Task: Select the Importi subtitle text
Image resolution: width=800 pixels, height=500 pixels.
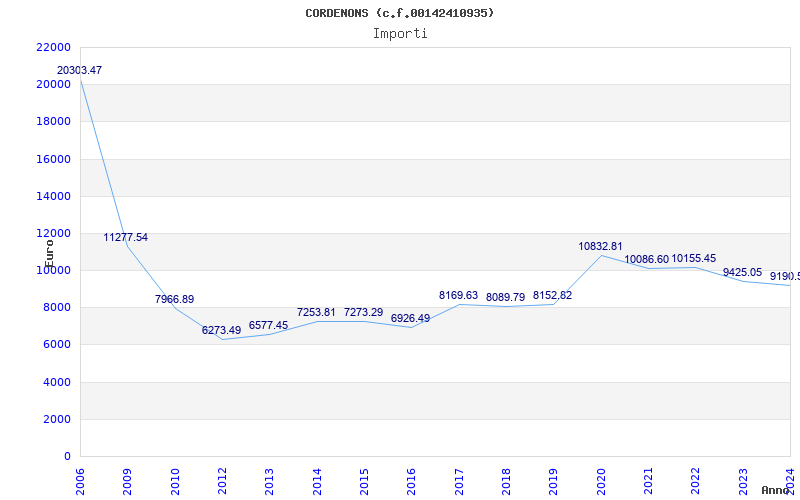Action: [x=400, y=34]
